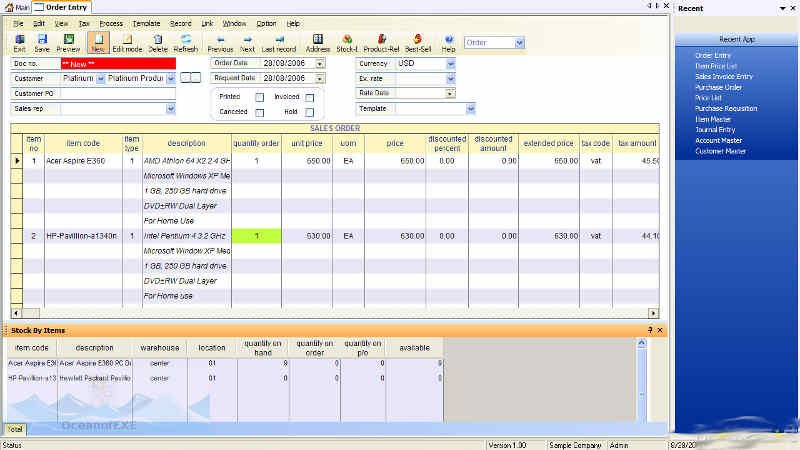The height and width of the screenshot is (450, 800).
Task: Close the Stock By Items panel
Action: (660, 330)
